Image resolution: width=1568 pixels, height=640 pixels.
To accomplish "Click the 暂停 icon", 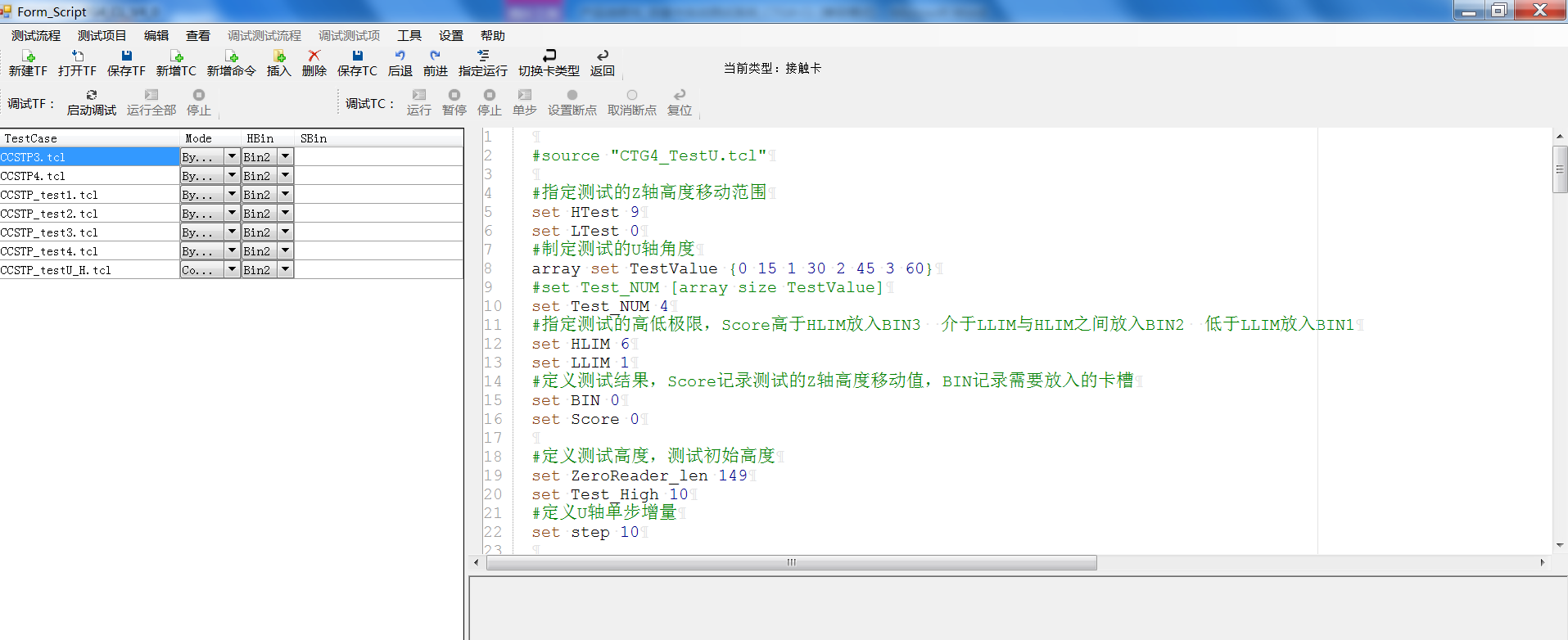I will tap(454, 95).
